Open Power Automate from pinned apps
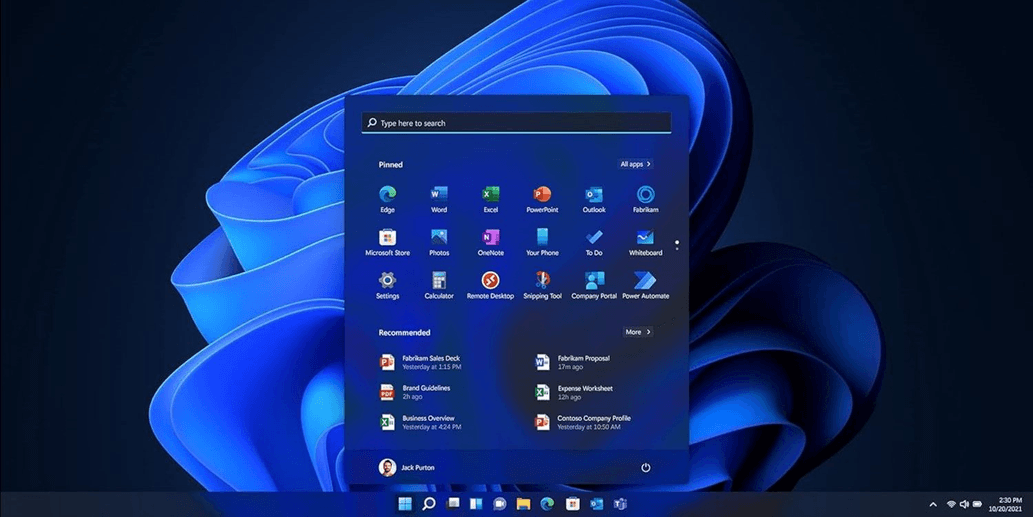Screen dimensions: 1033x517 645,282
